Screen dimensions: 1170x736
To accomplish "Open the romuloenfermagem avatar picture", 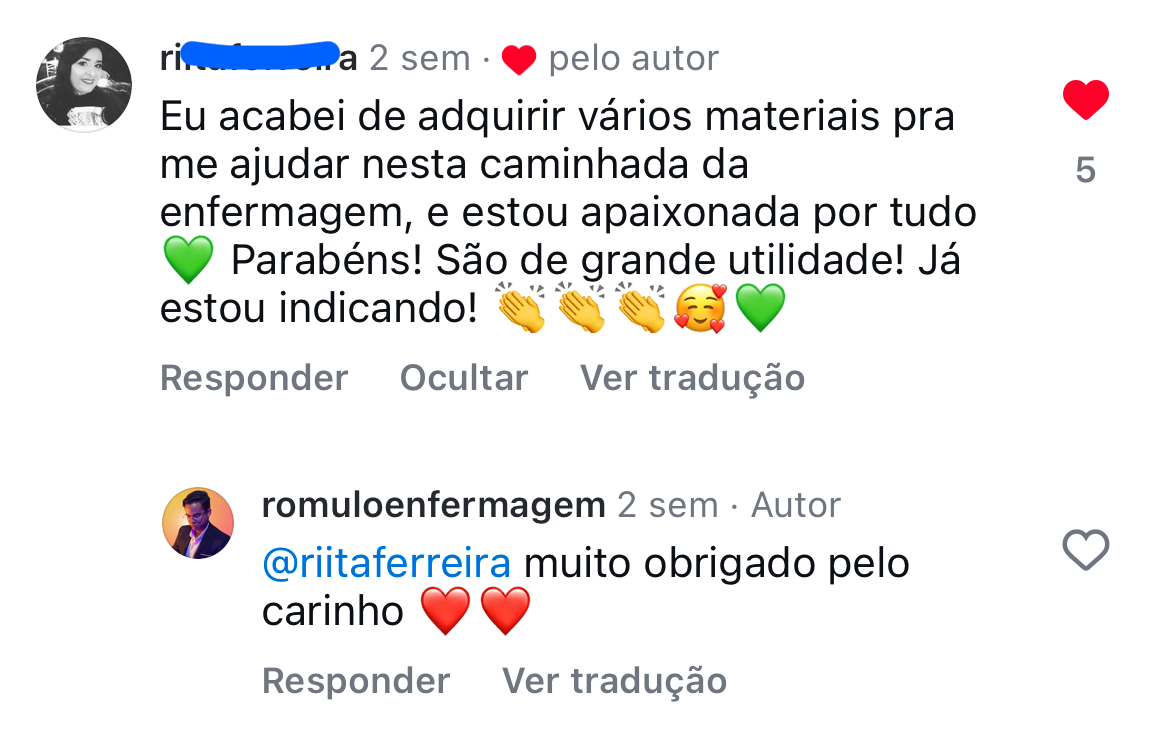I will 198,523.
